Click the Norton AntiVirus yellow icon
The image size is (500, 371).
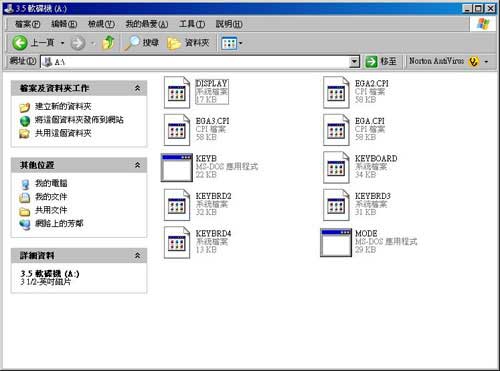tap(473, 61)
